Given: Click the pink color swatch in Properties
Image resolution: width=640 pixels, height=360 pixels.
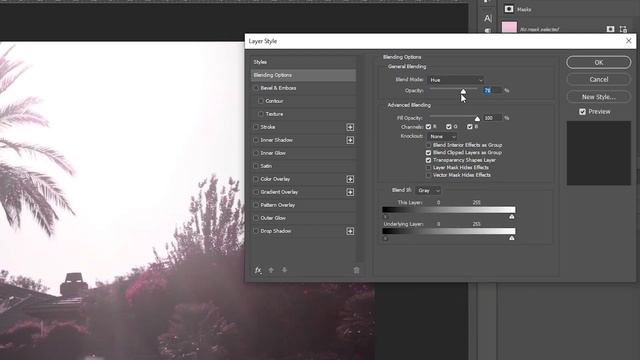Looking at the screenshot, I should tap(509, 27).
